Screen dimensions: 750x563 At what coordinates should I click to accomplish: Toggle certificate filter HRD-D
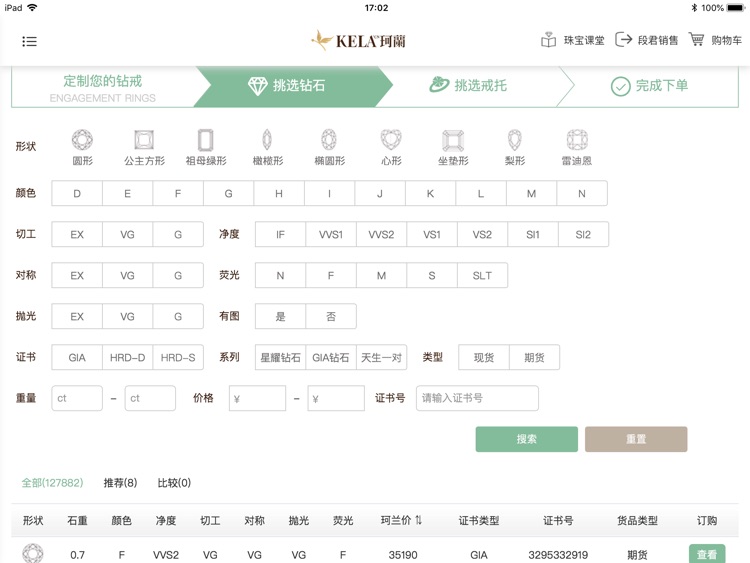point(127,357)
